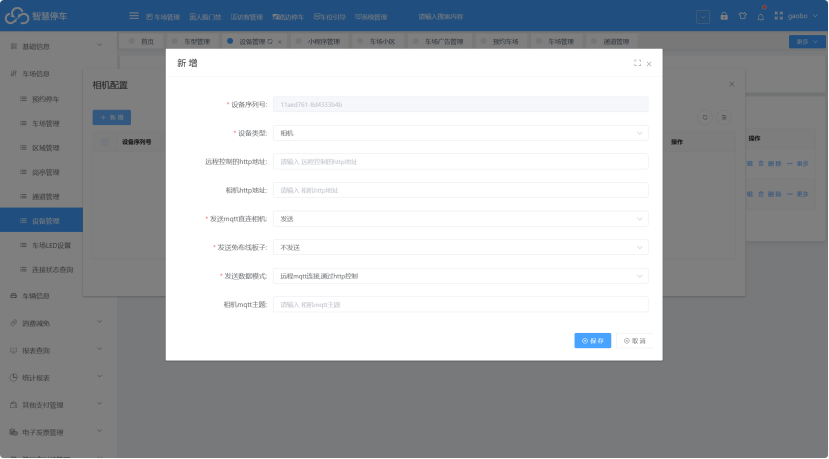Open the 车位引导 top menu
This screenshot has width=829, height=459.
click(x=329, y=17)
